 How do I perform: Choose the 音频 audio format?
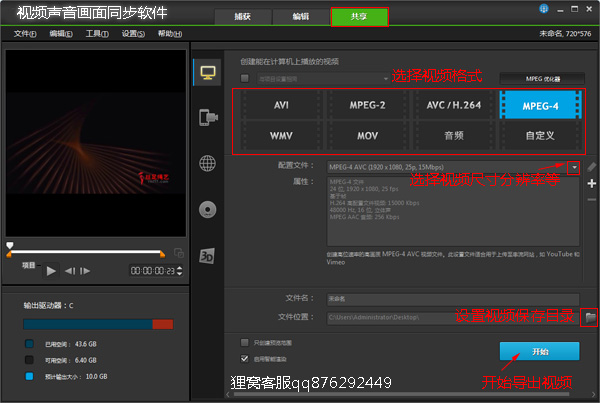tap(454, 135)
